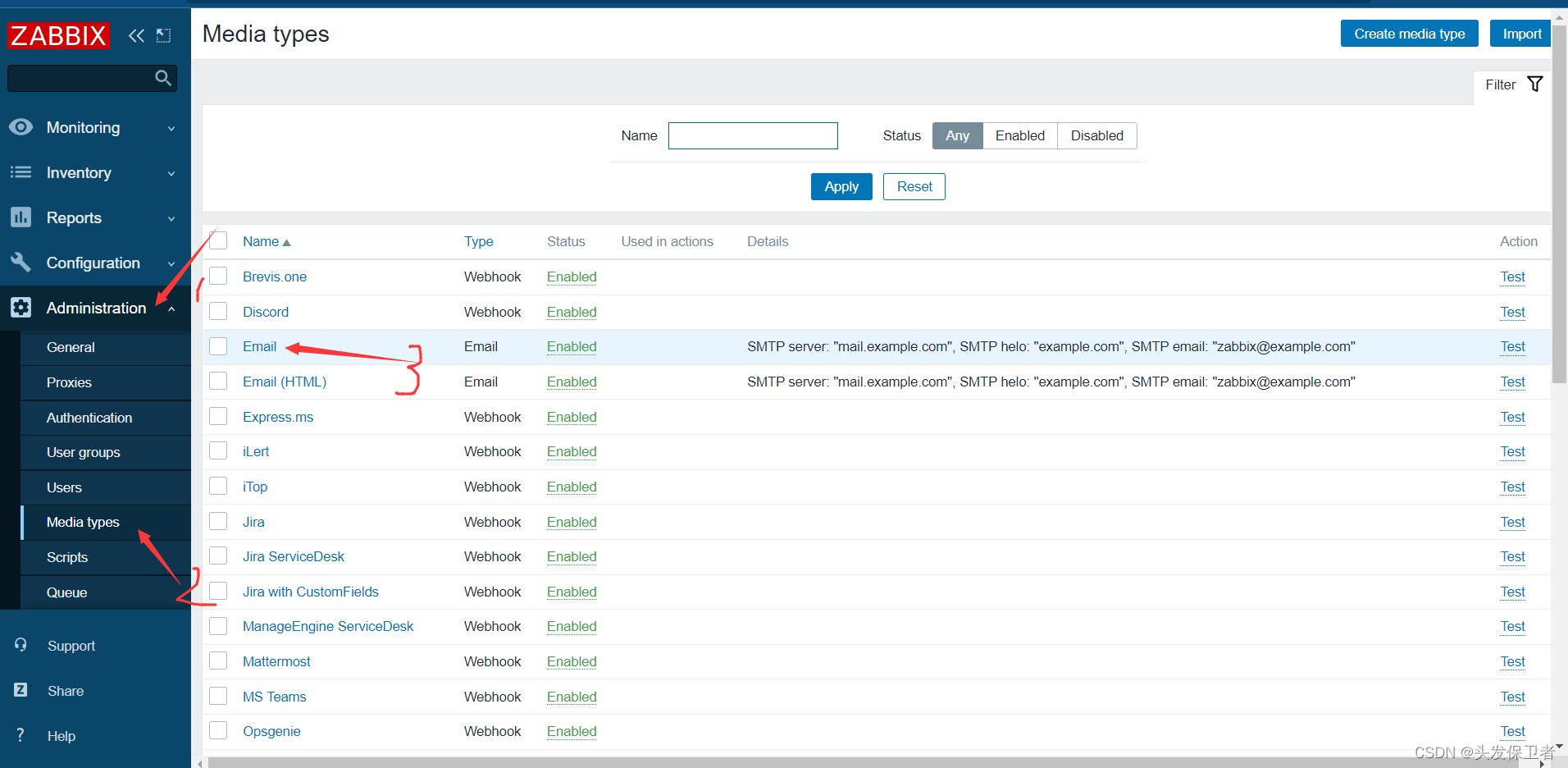Click the sidebar search input field
This screenshot has height=768, width=1568.
click(92, 78)
